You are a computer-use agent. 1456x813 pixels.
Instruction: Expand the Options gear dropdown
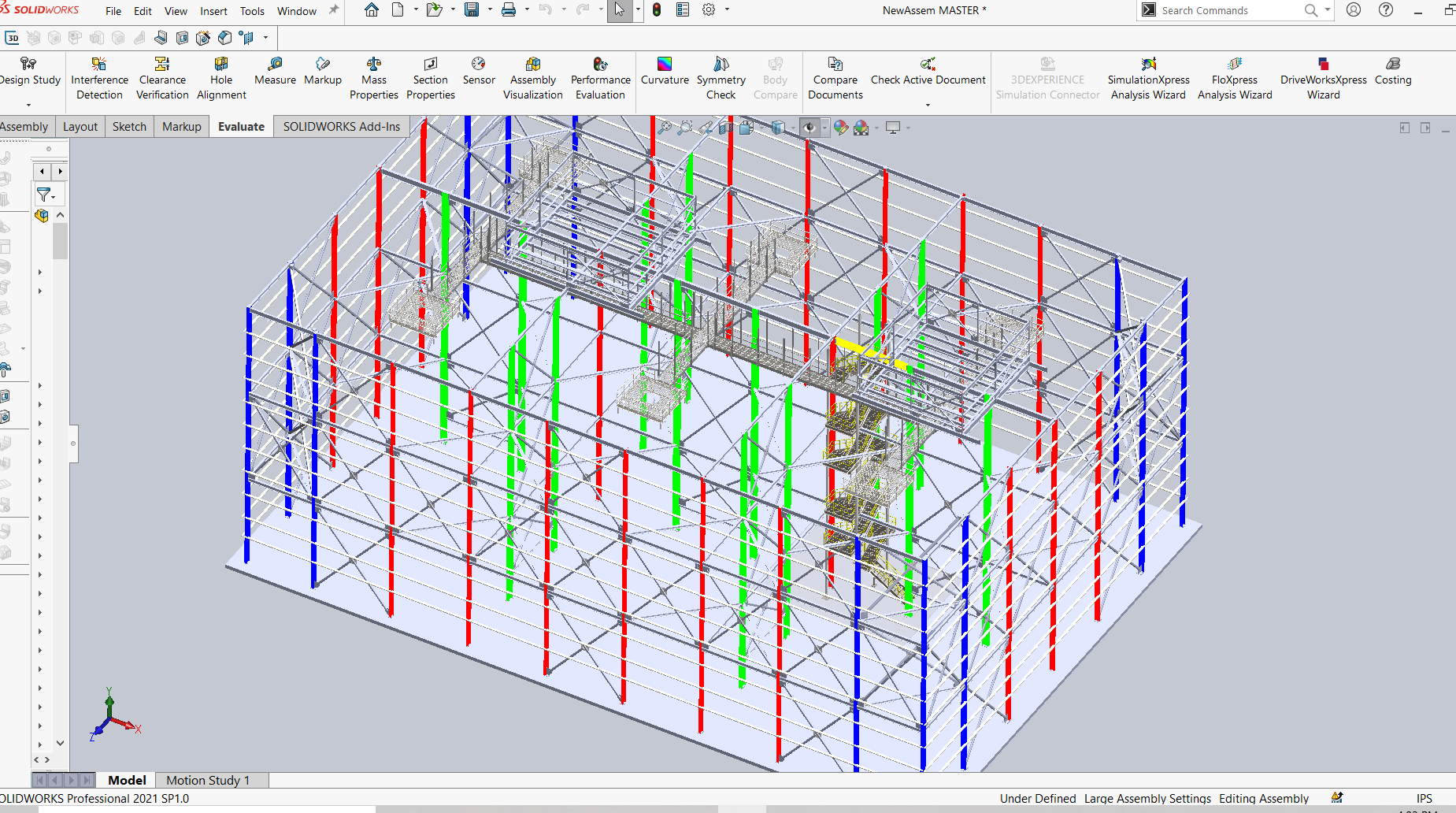[x=727, y=10]
